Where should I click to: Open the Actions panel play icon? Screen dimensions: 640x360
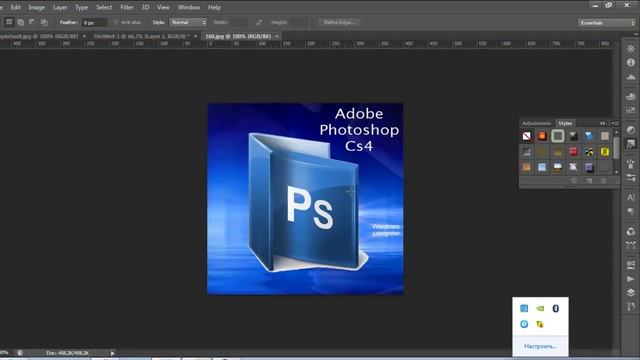coord(631,279)
